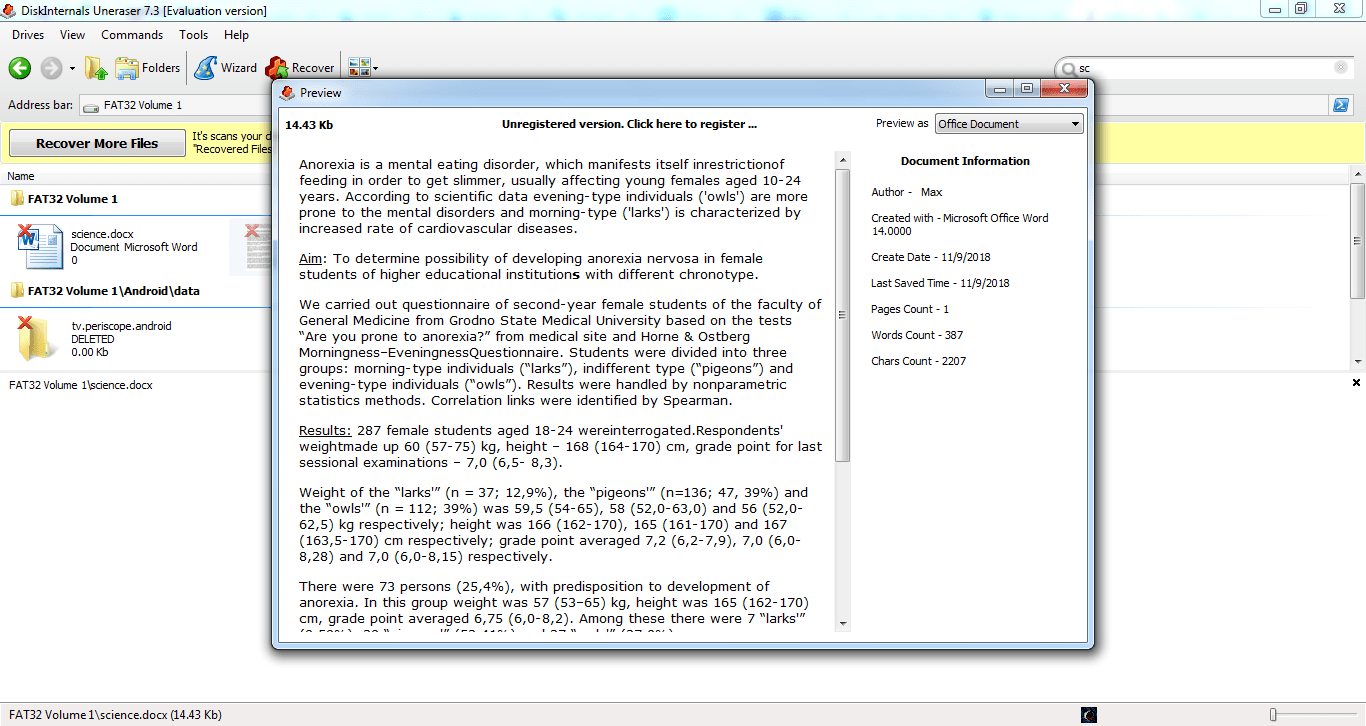Click the Recover toolbar button
The image size is (1366, 726).
(x=300, y=68)
